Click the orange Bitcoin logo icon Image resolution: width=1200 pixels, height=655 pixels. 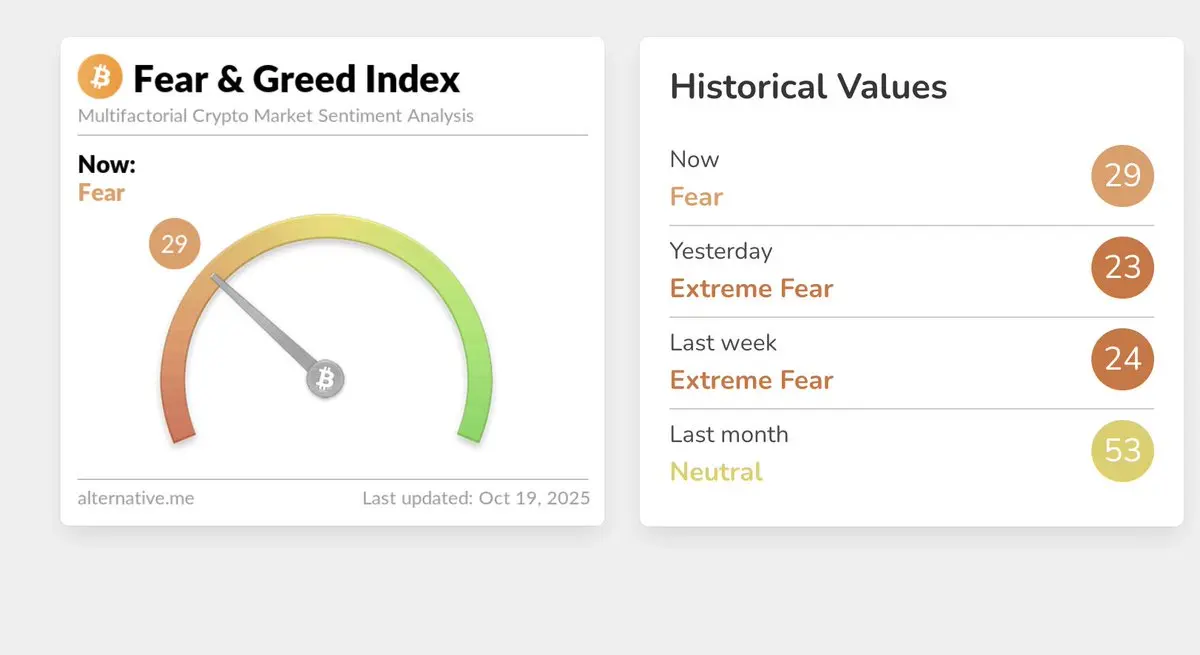click(100, 77)
